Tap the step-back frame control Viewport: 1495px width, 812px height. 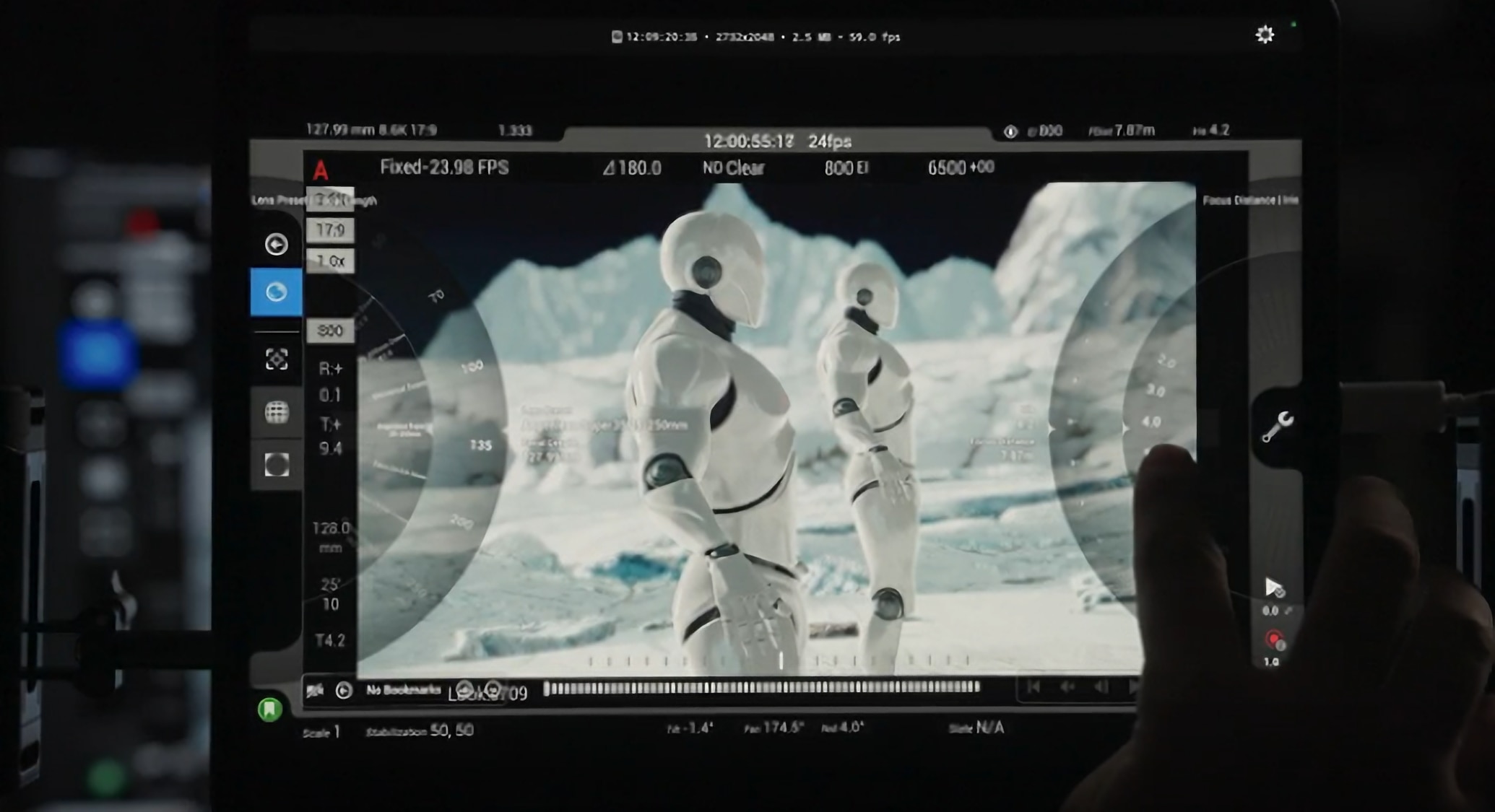1101,687
